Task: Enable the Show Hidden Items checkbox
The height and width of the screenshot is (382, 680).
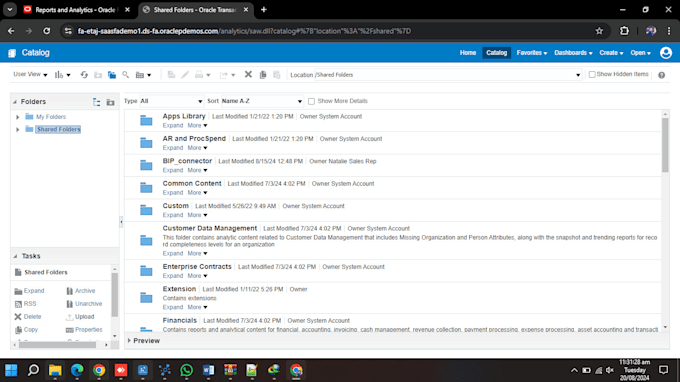Action: (x=592, y=75)
